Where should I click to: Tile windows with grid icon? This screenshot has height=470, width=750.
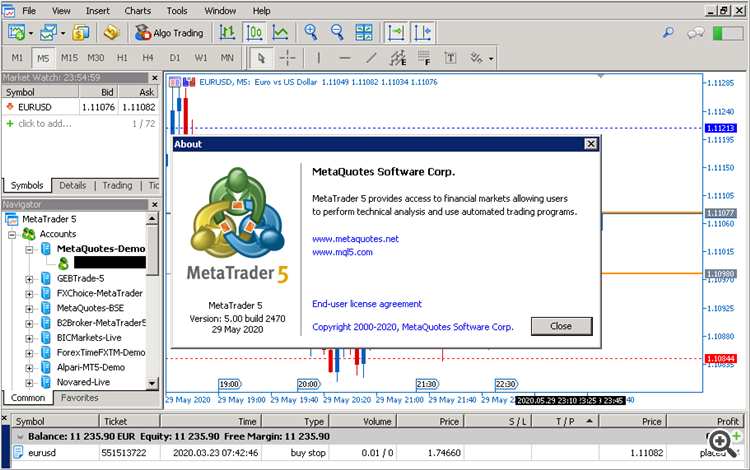pyautogui.click(x=364, y=33)
